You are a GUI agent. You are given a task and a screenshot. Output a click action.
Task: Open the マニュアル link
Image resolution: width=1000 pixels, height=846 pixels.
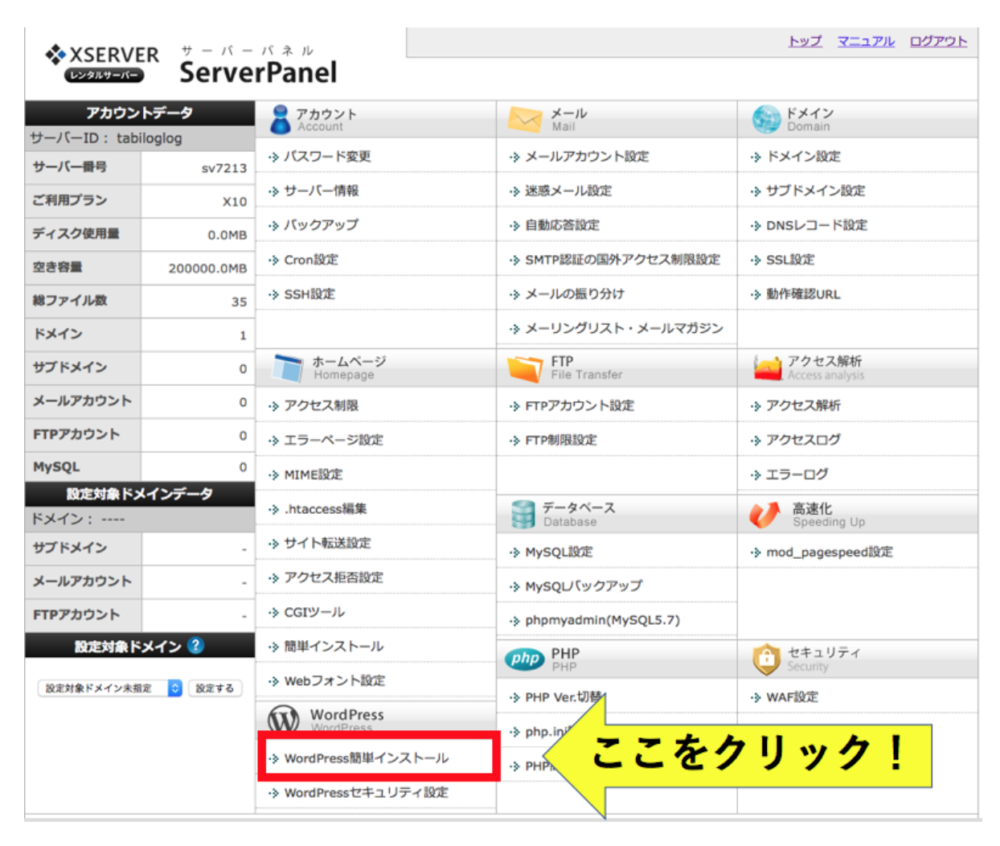[865, 41]
